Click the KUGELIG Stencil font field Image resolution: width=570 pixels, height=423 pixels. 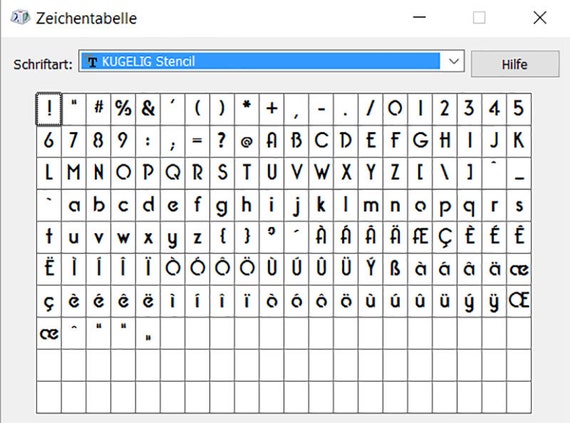coord(260,61)
